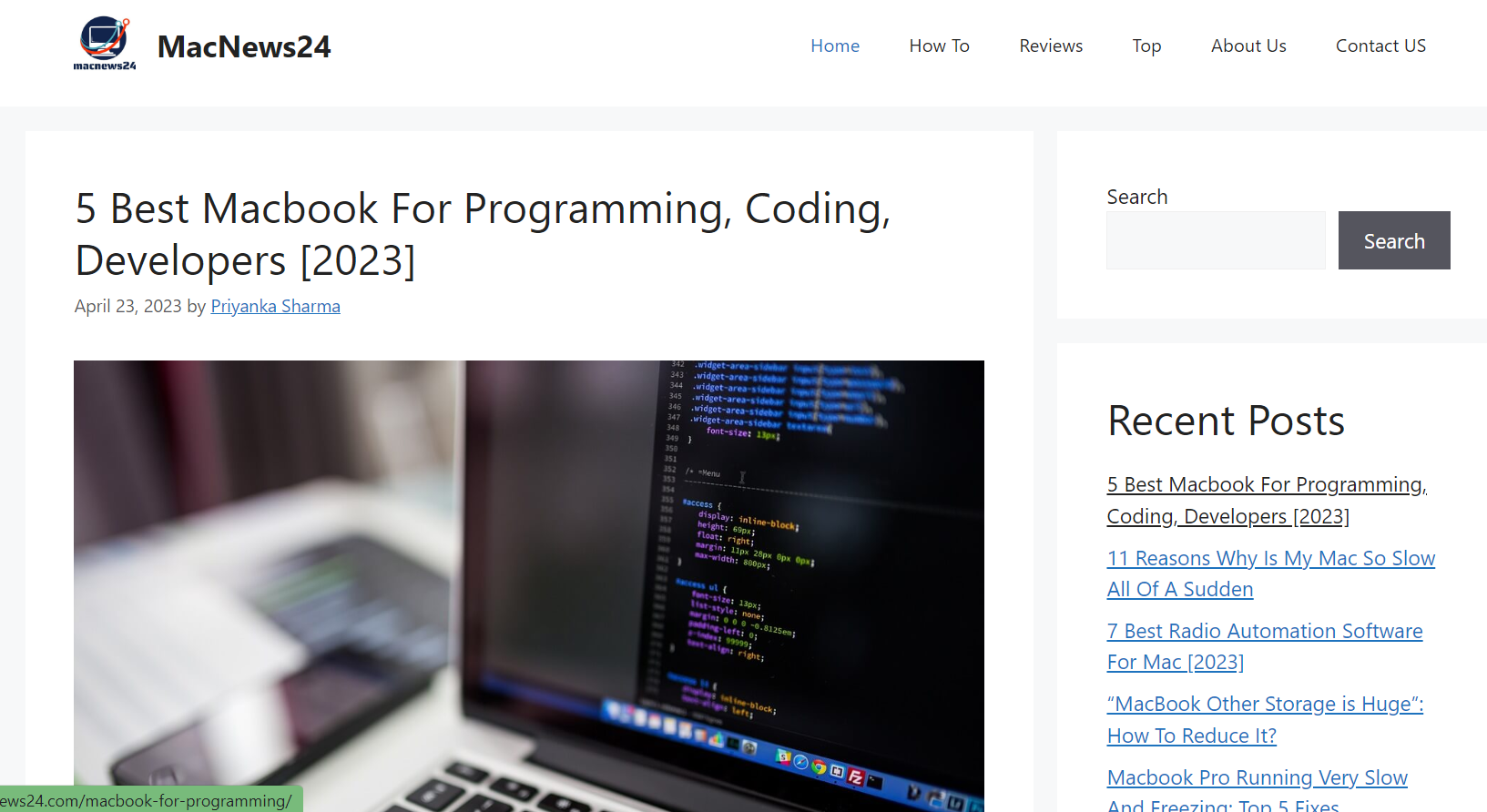Open MacBook Other Storage is Huge post
The width and height of the screenshot is (1487, 812).
1265,719
